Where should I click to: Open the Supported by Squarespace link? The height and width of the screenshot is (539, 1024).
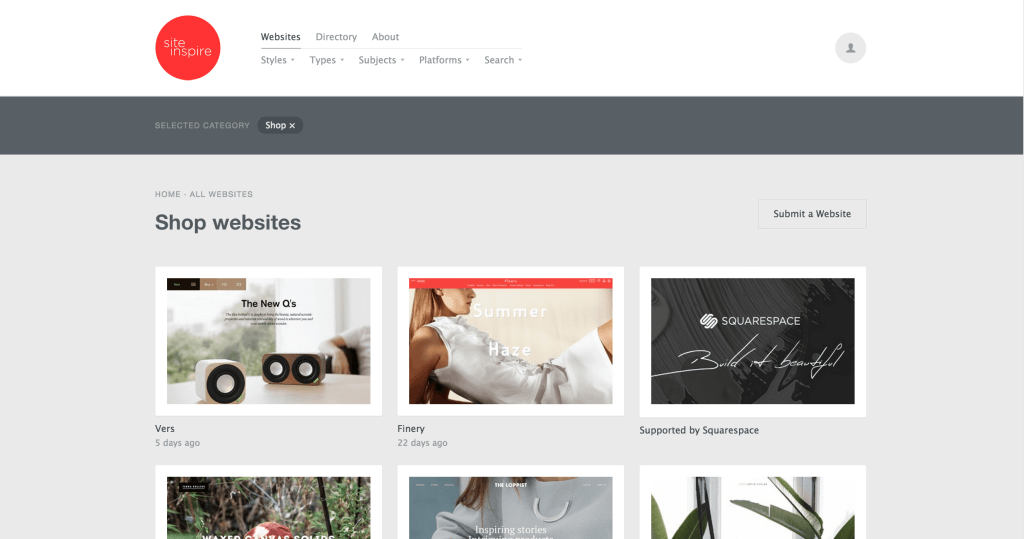click(x=699, y=430)
